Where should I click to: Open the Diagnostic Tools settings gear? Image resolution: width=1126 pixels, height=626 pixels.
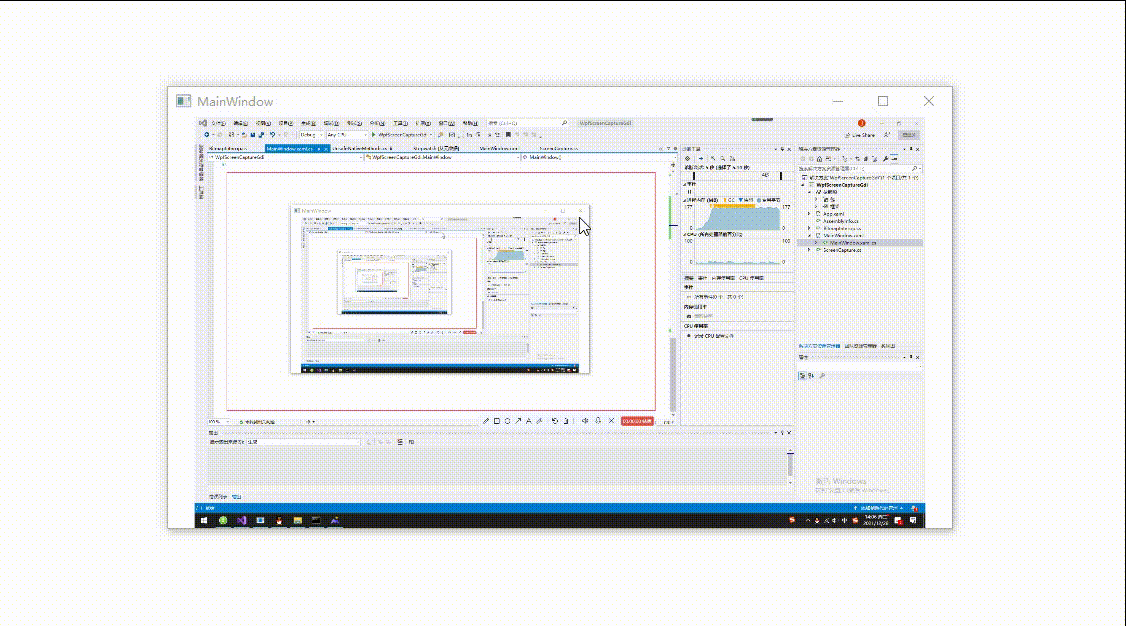[687, 158]
